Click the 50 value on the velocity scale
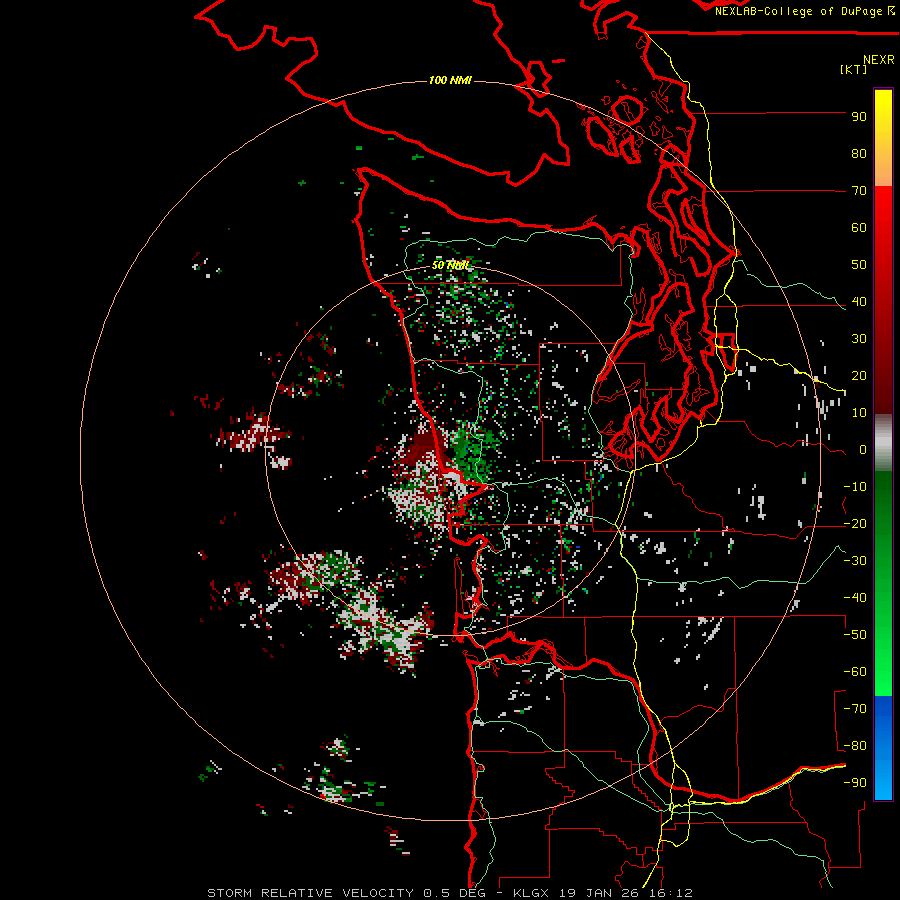 [859, 265]
